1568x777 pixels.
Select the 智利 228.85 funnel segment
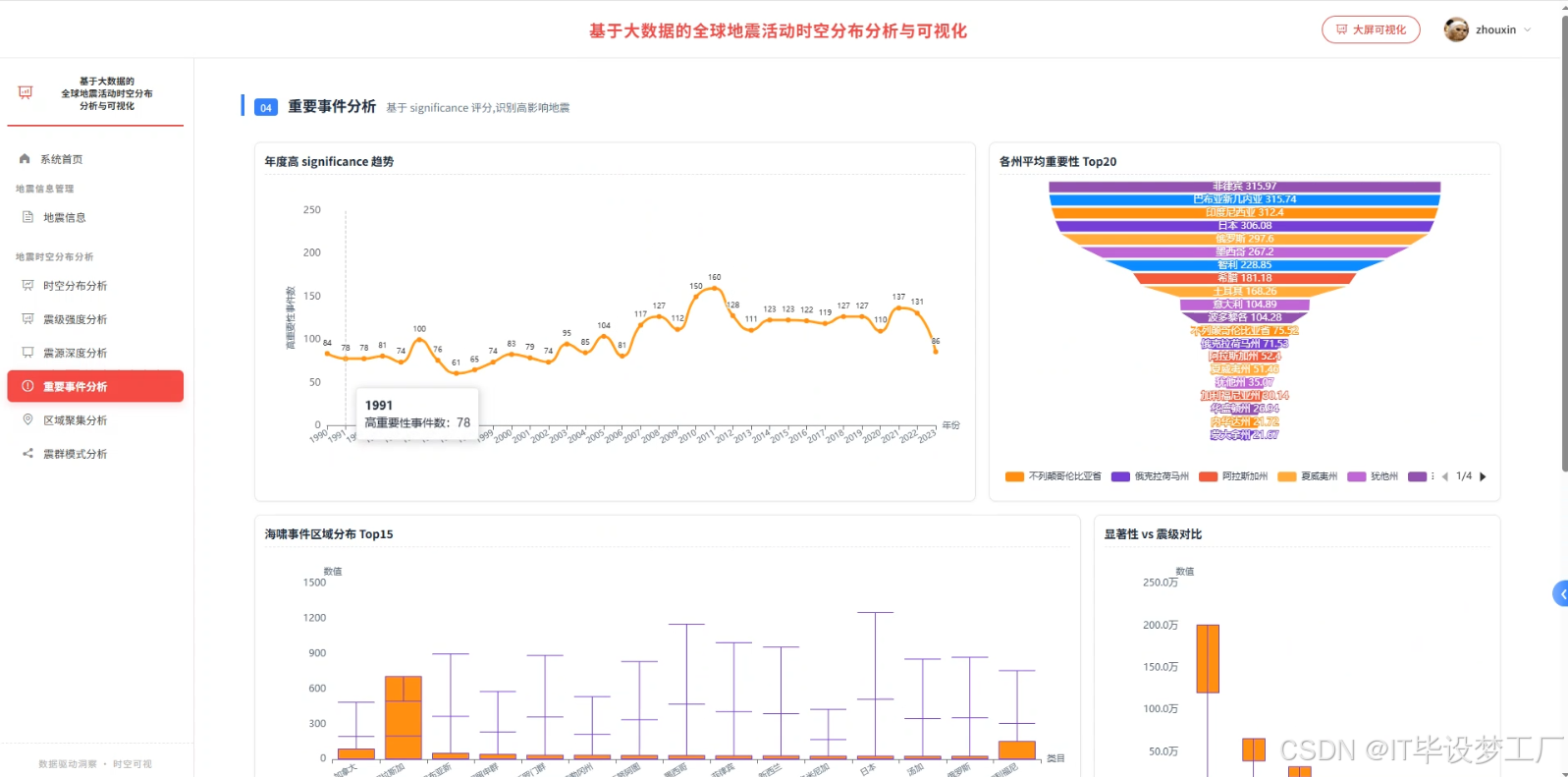pos(1244,265)
